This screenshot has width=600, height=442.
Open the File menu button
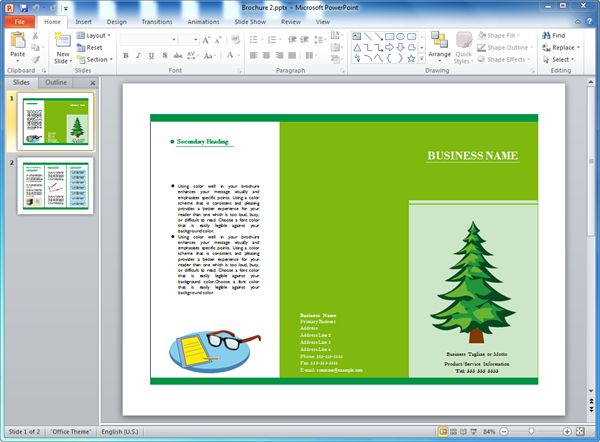[x=20, y=20]
